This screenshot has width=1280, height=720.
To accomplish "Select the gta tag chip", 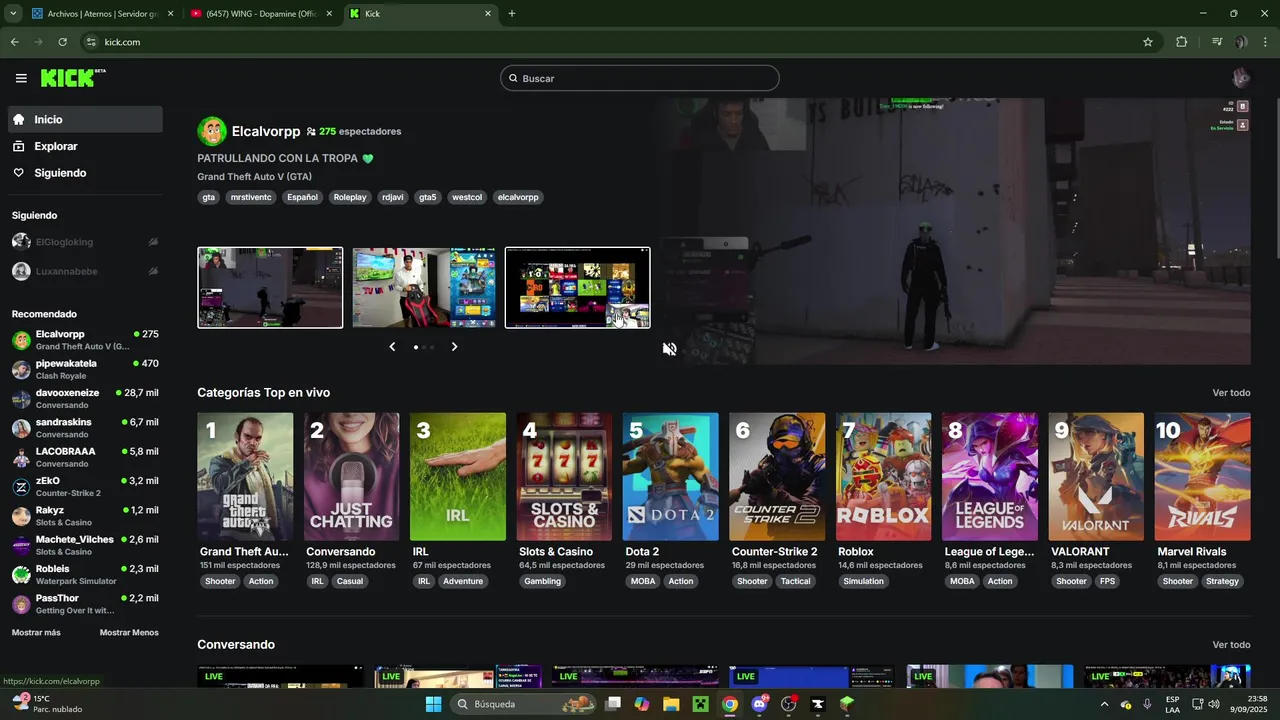I will point(209,197).
